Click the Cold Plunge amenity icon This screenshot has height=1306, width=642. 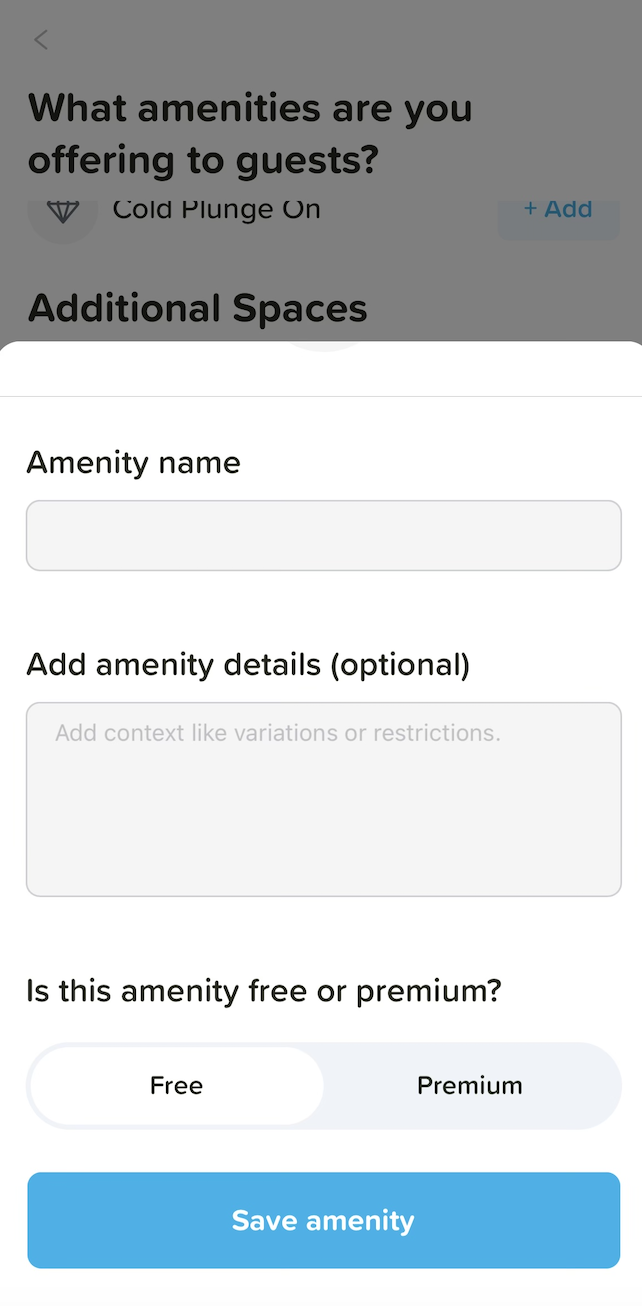(x=63, y=212)
